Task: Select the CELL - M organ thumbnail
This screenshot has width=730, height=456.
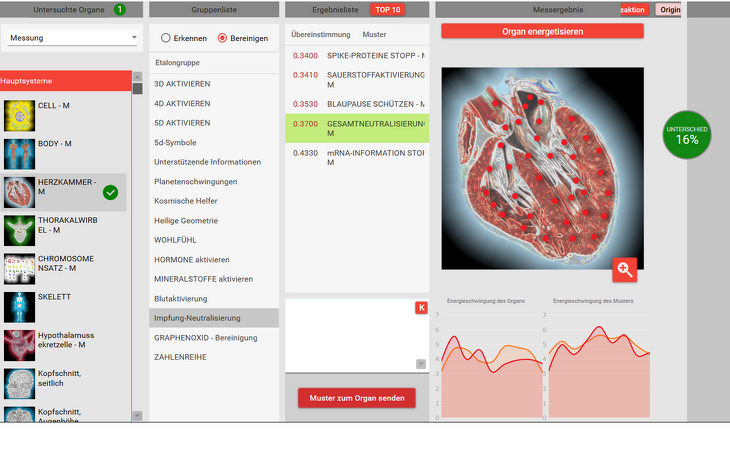Action: click(x=20, y=116)
